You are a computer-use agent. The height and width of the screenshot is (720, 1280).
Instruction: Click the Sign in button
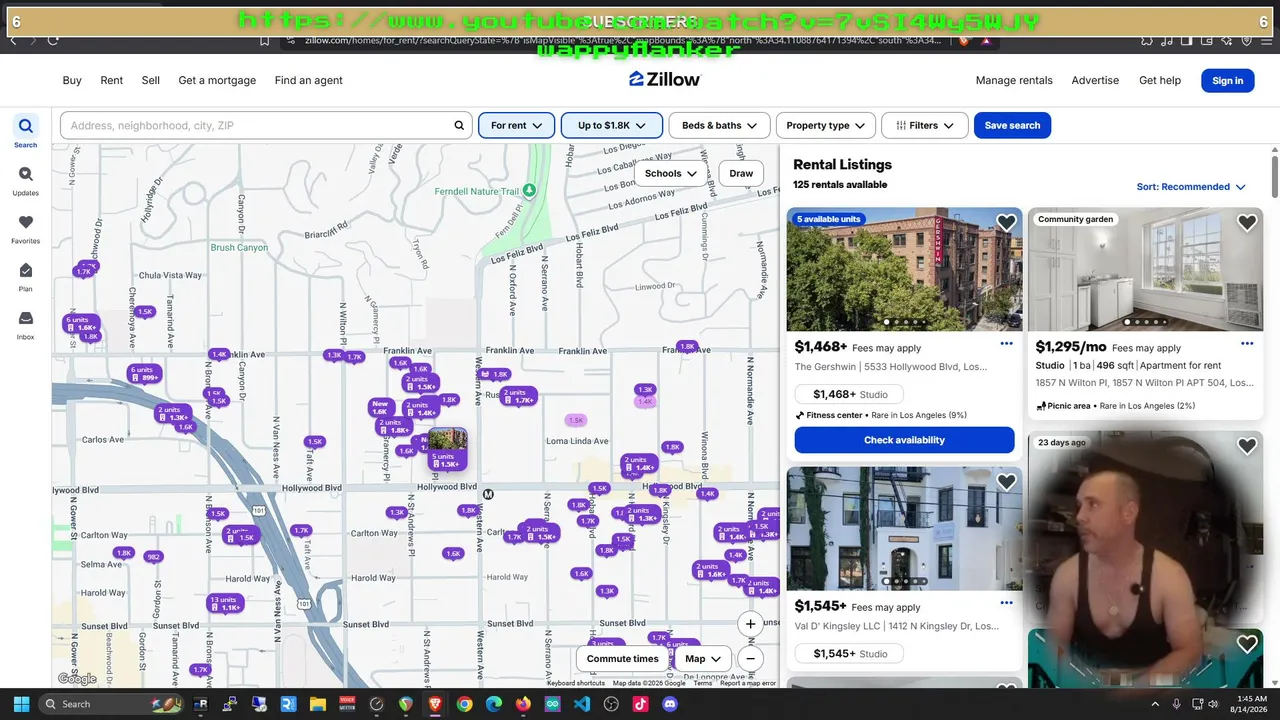coord(1228,80)
